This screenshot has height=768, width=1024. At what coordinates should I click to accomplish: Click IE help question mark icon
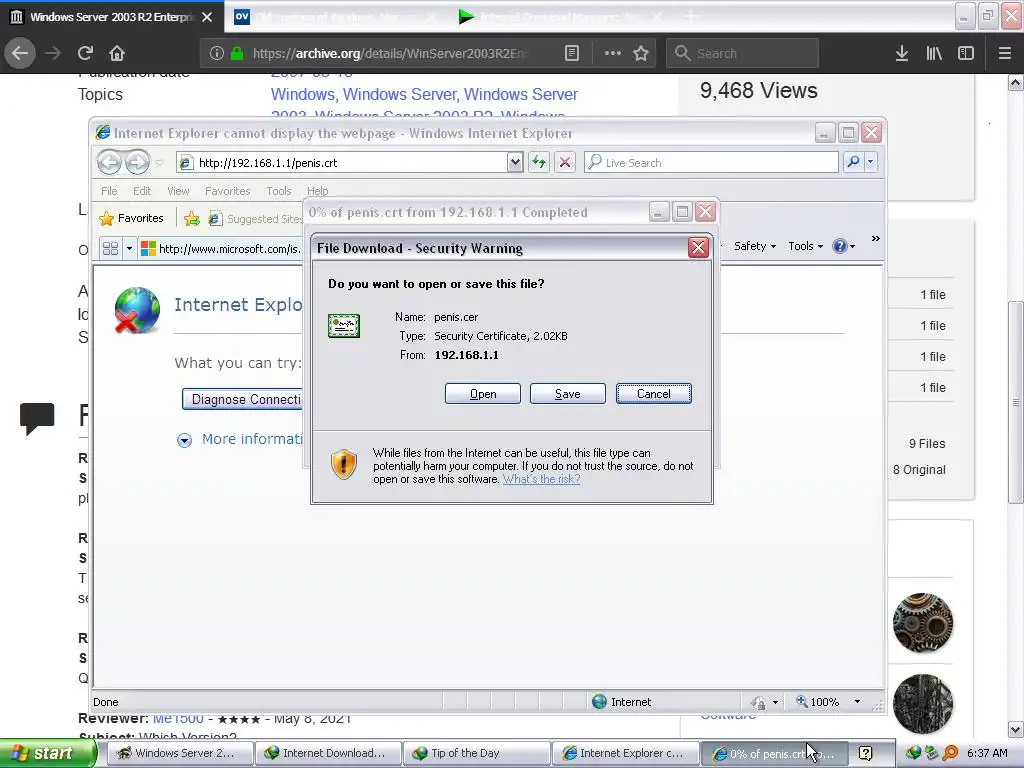pyautogui.click(x=840, y=246)
